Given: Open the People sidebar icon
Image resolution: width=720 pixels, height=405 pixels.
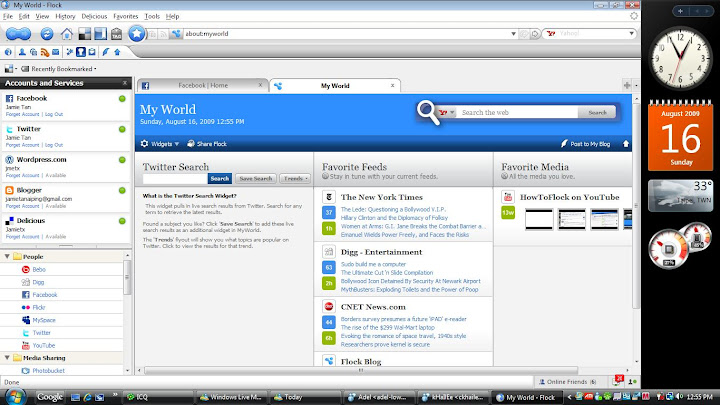Looking at the screenshot, I should click(22, 52).
